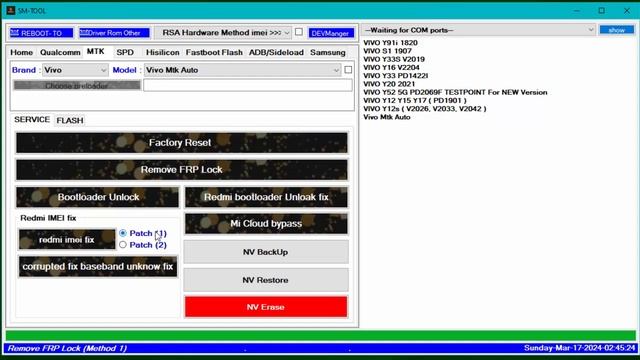Select the Patch (2) radio button

point(123,245)
